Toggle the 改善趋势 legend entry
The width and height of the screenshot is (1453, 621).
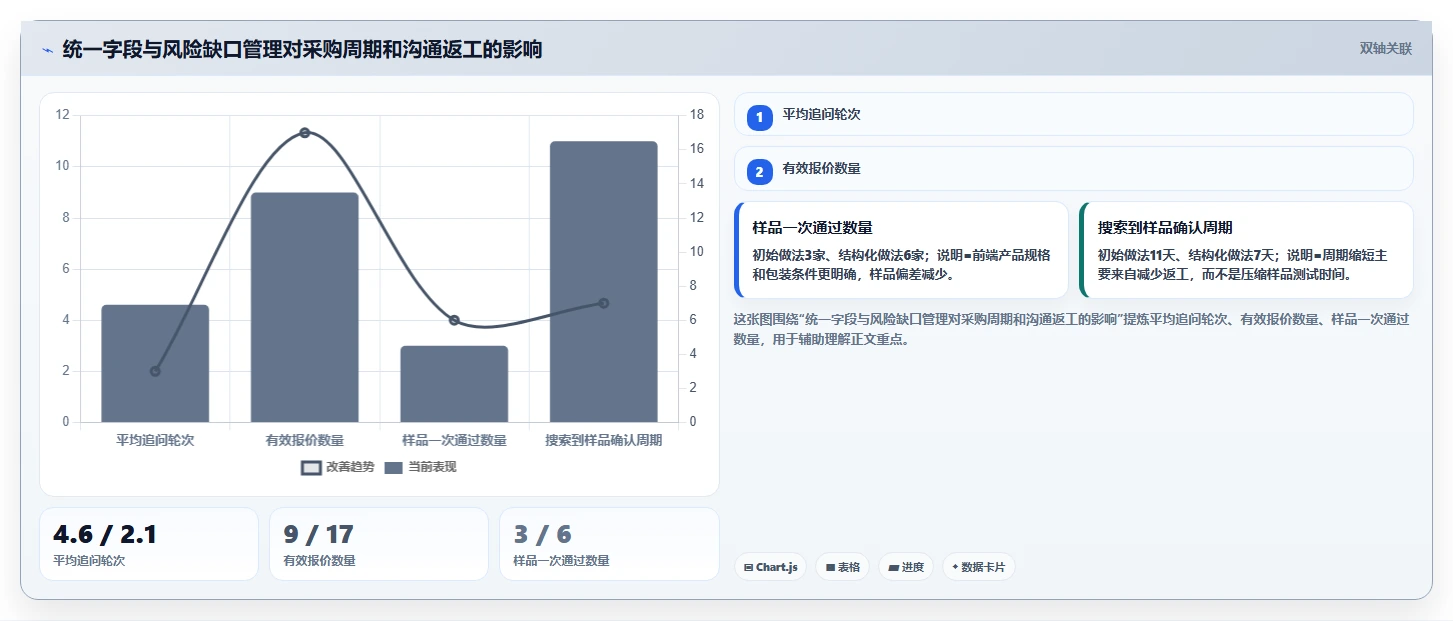(x=337, y=467)
